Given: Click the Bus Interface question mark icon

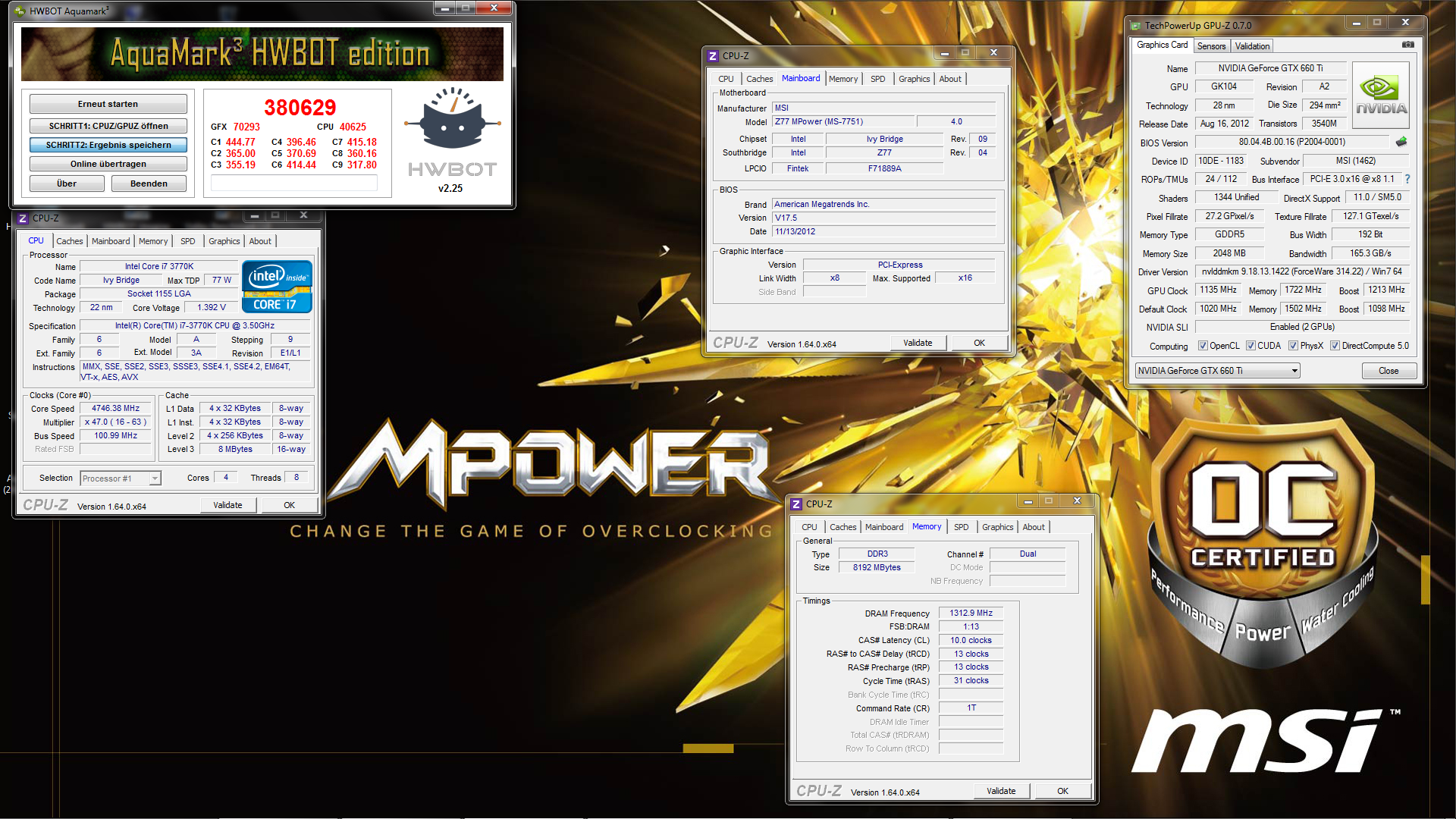Looking at the screenshot, I should tap(1407, 179).
